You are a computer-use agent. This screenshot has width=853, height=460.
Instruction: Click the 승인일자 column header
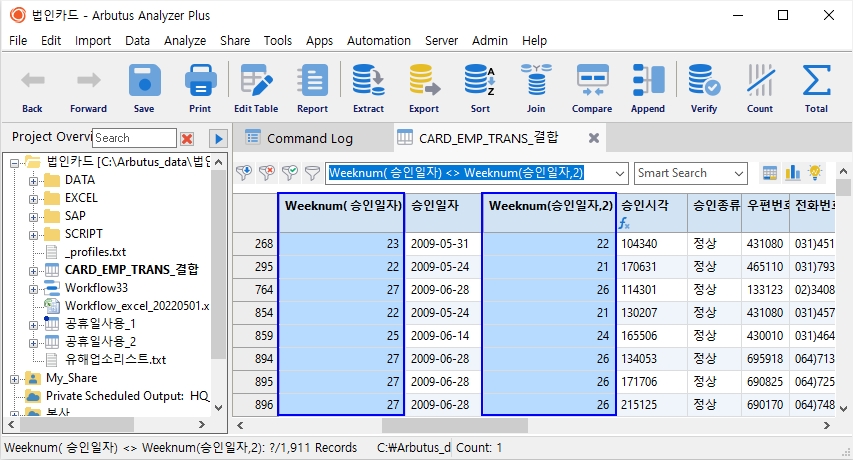[443, 212]
